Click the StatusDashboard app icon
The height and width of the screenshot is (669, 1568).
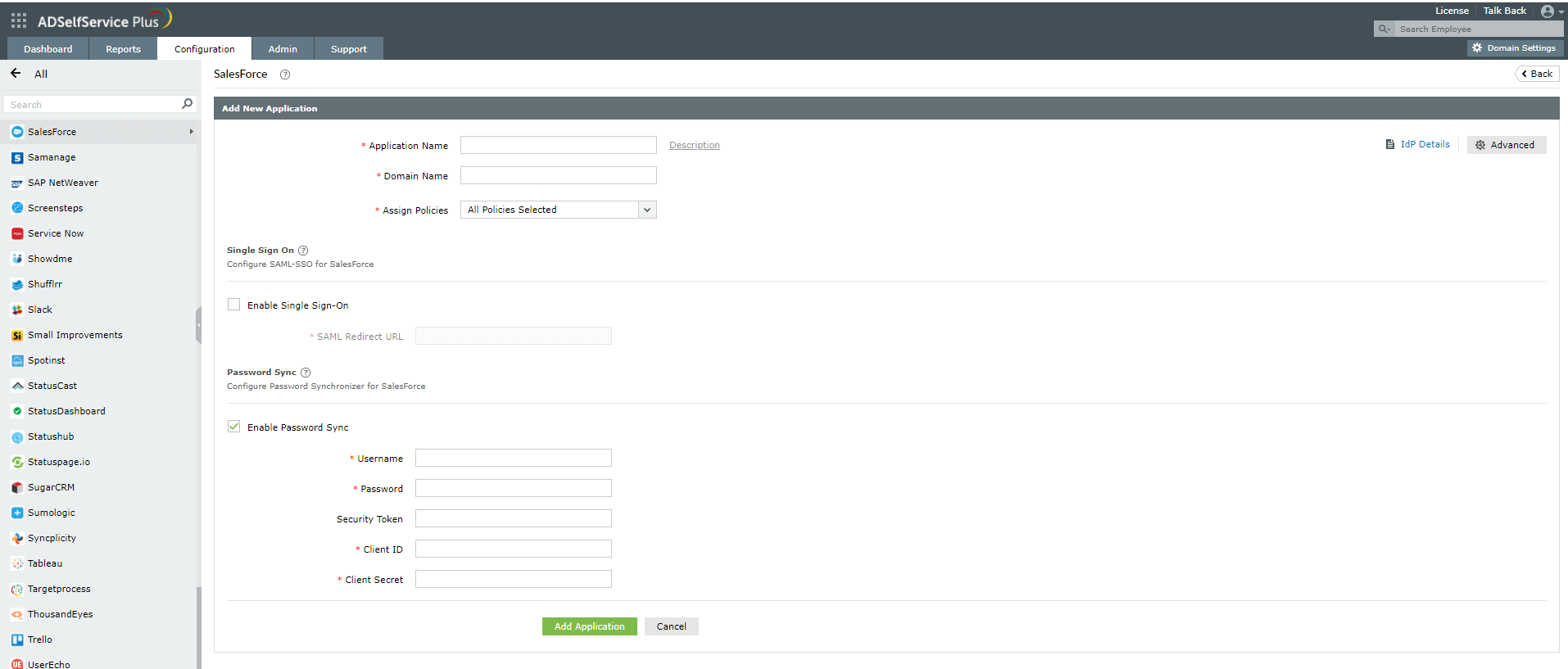click(17, 411)
